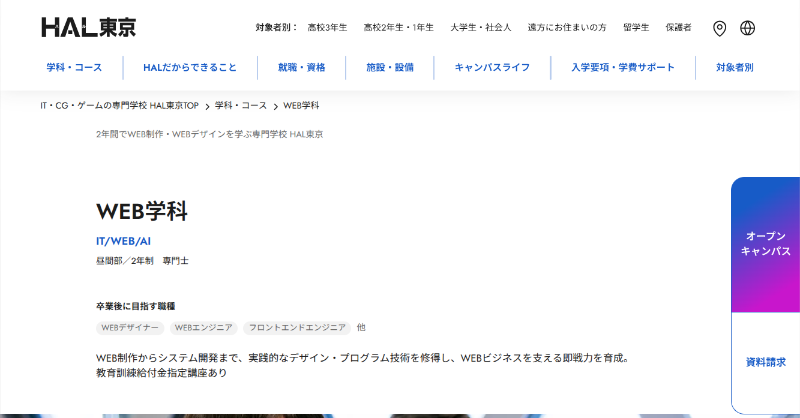Open the 施設・設備 menu

click(390, 67)
